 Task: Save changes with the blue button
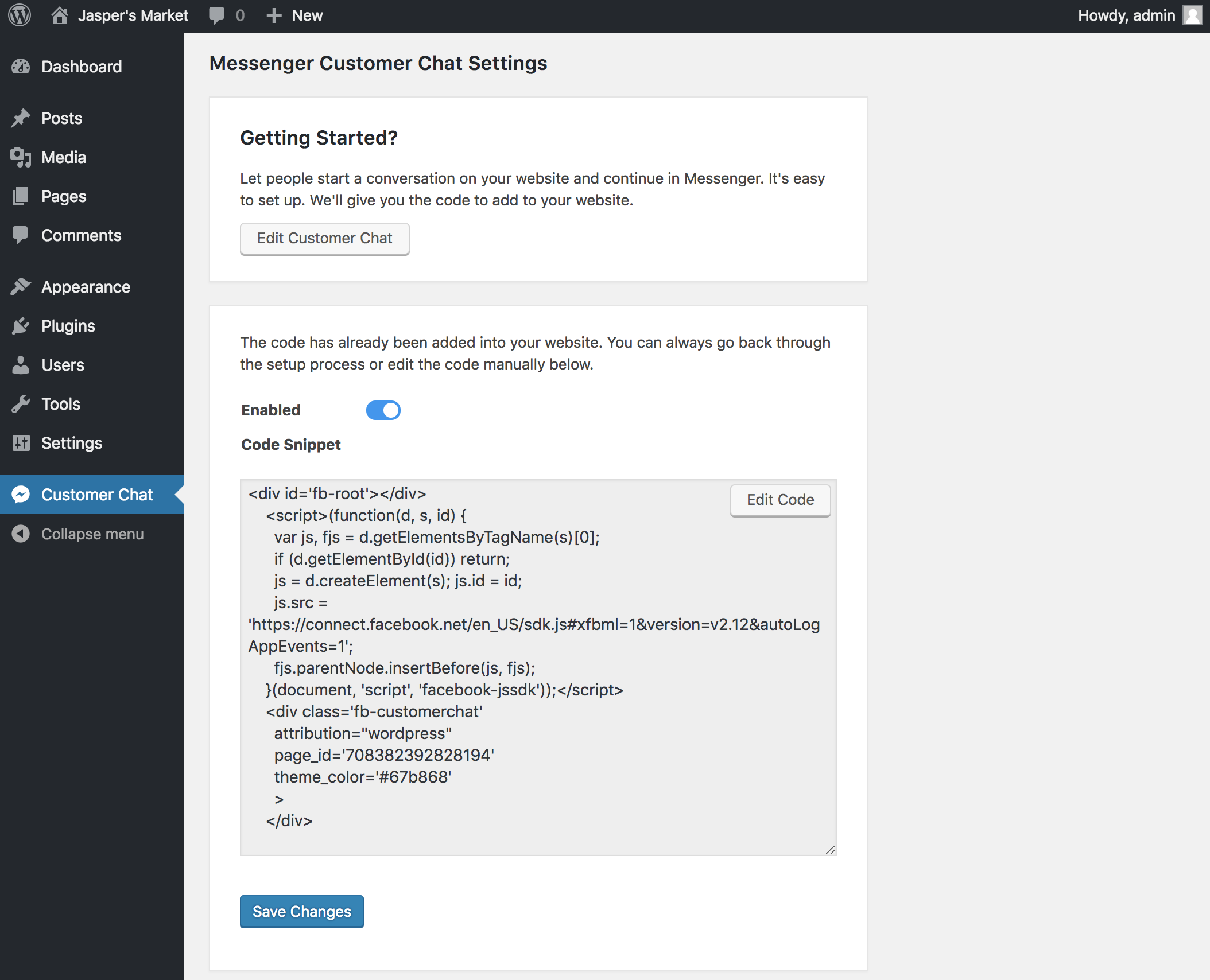tap(301, 911)
